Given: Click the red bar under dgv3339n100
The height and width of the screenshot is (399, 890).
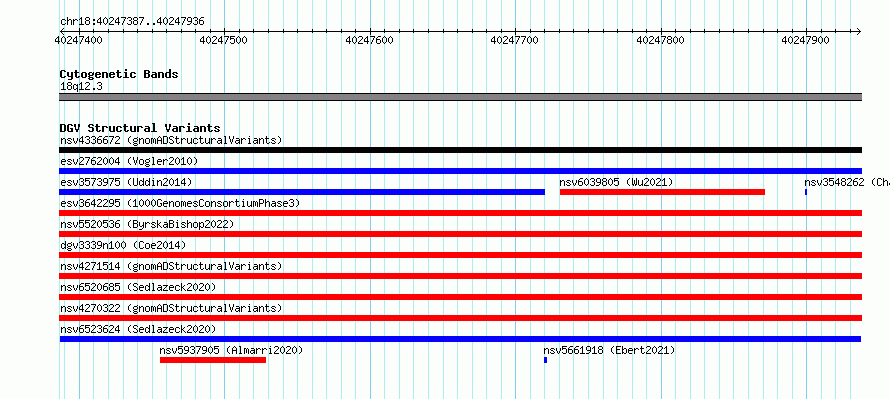Looking at the screenshot, I should 461,255.
